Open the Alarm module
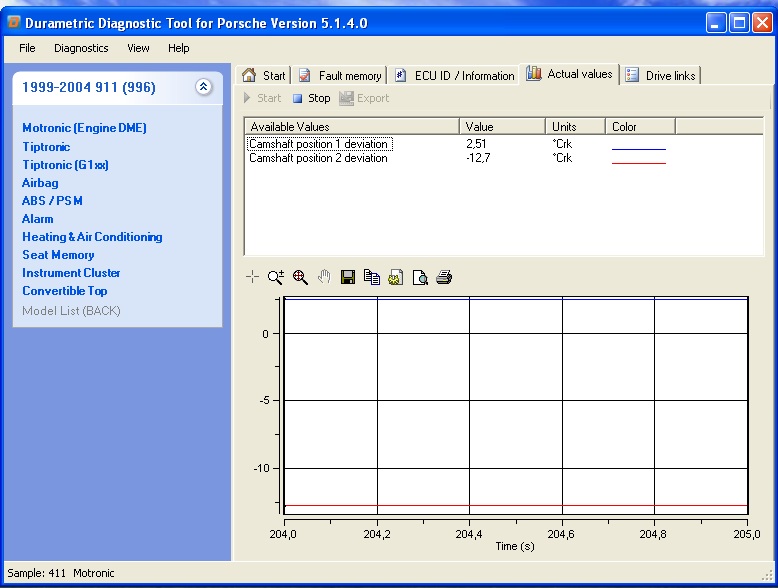 click(38, 219)
